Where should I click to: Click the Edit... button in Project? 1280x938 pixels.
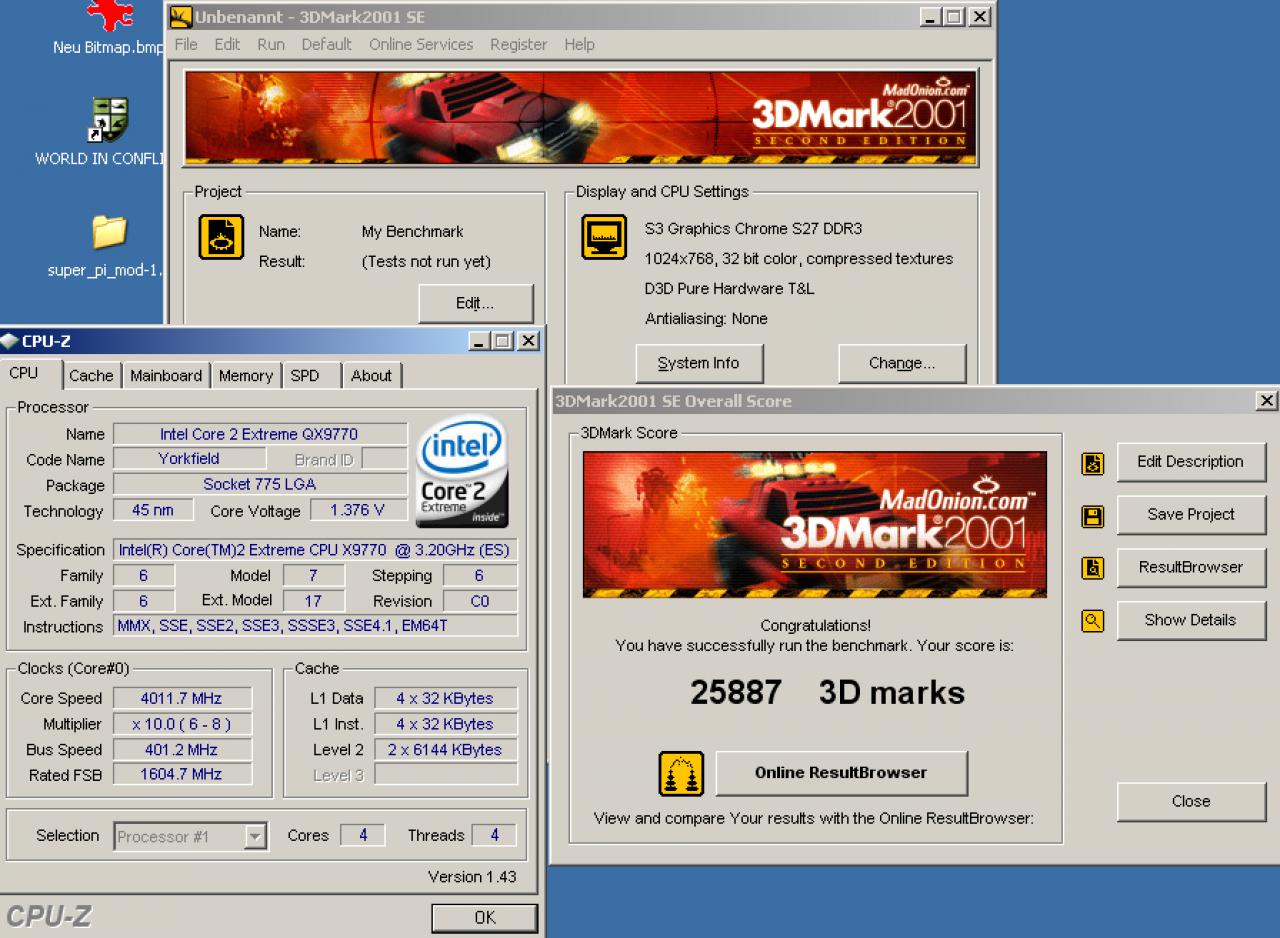tap(475, 303)
